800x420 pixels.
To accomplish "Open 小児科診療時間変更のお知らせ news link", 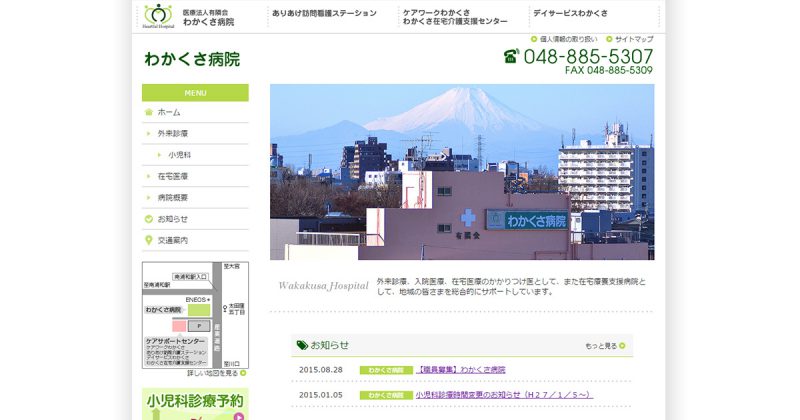I will 504,395.
